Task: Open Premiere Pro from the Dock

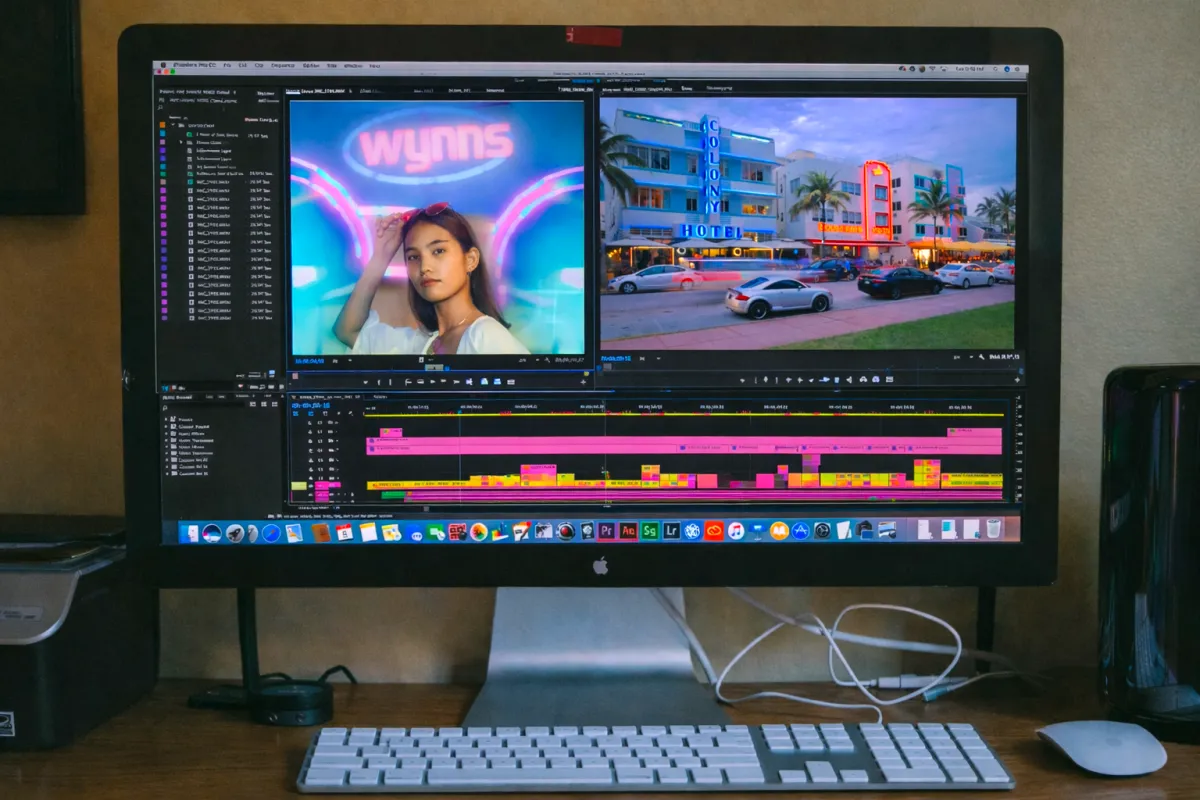Action: tap(607, 531)
